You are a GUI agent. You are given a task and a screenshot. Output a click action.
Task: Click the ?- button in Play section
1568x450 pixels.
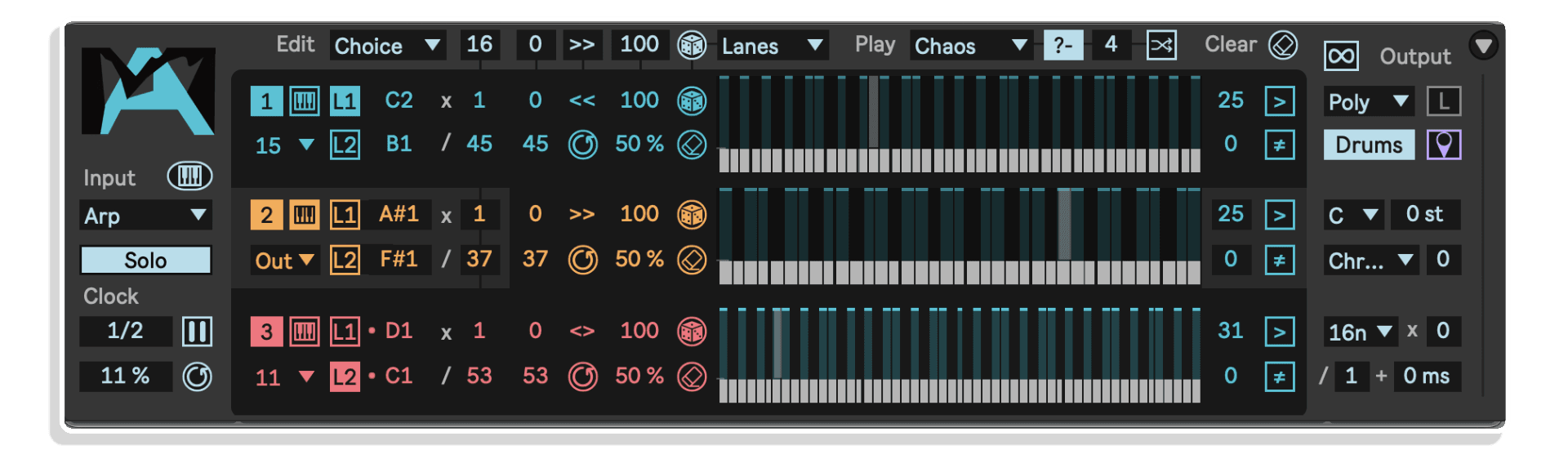coord(1063,45)
